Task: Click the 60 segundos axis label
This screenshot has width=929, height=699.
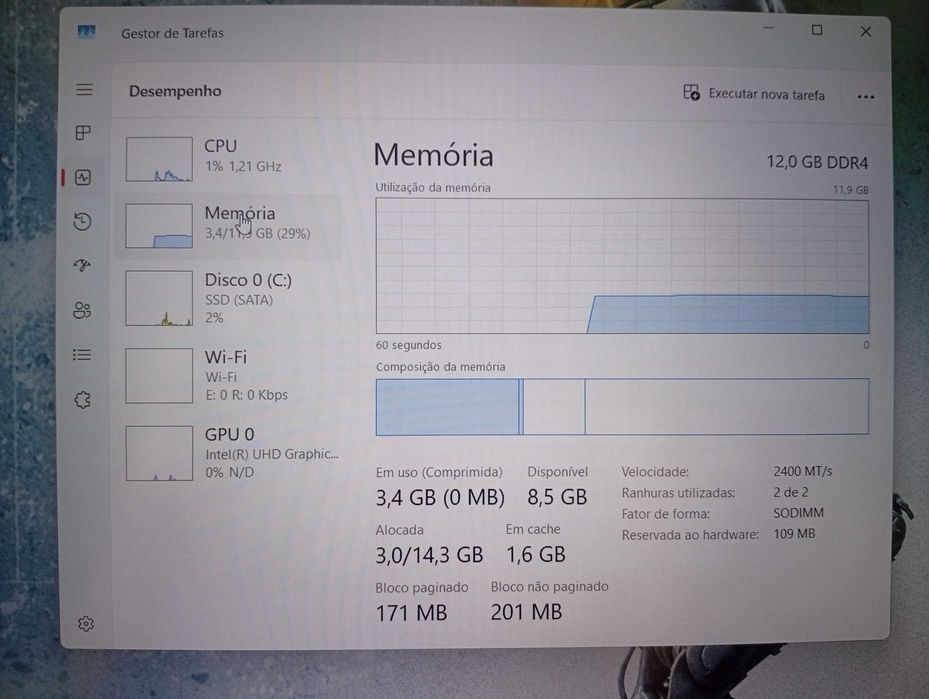Action: [x=409, y=345]
